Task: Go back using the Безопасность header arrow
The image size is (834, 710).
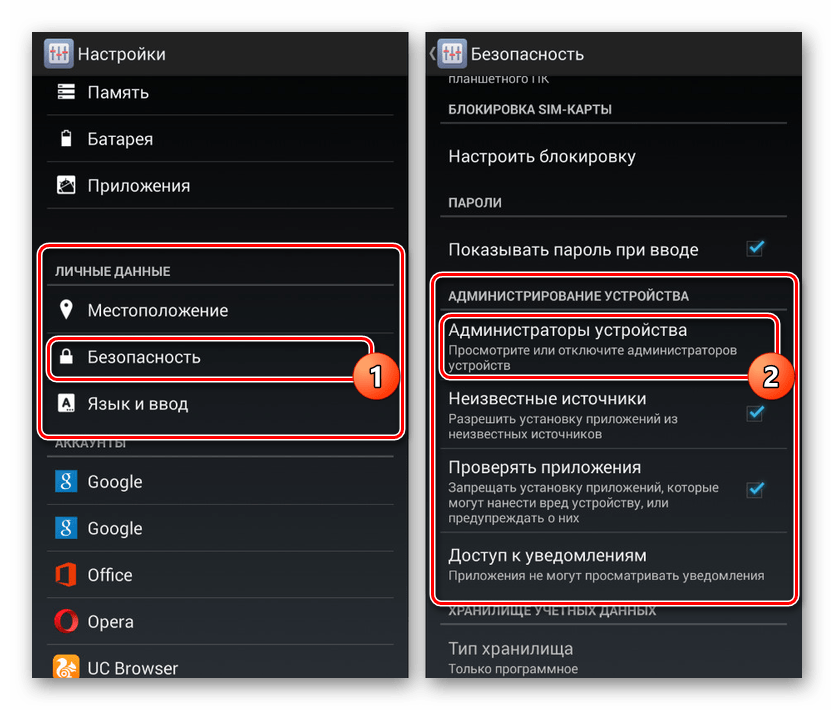Action: click(x=433, y=54)
